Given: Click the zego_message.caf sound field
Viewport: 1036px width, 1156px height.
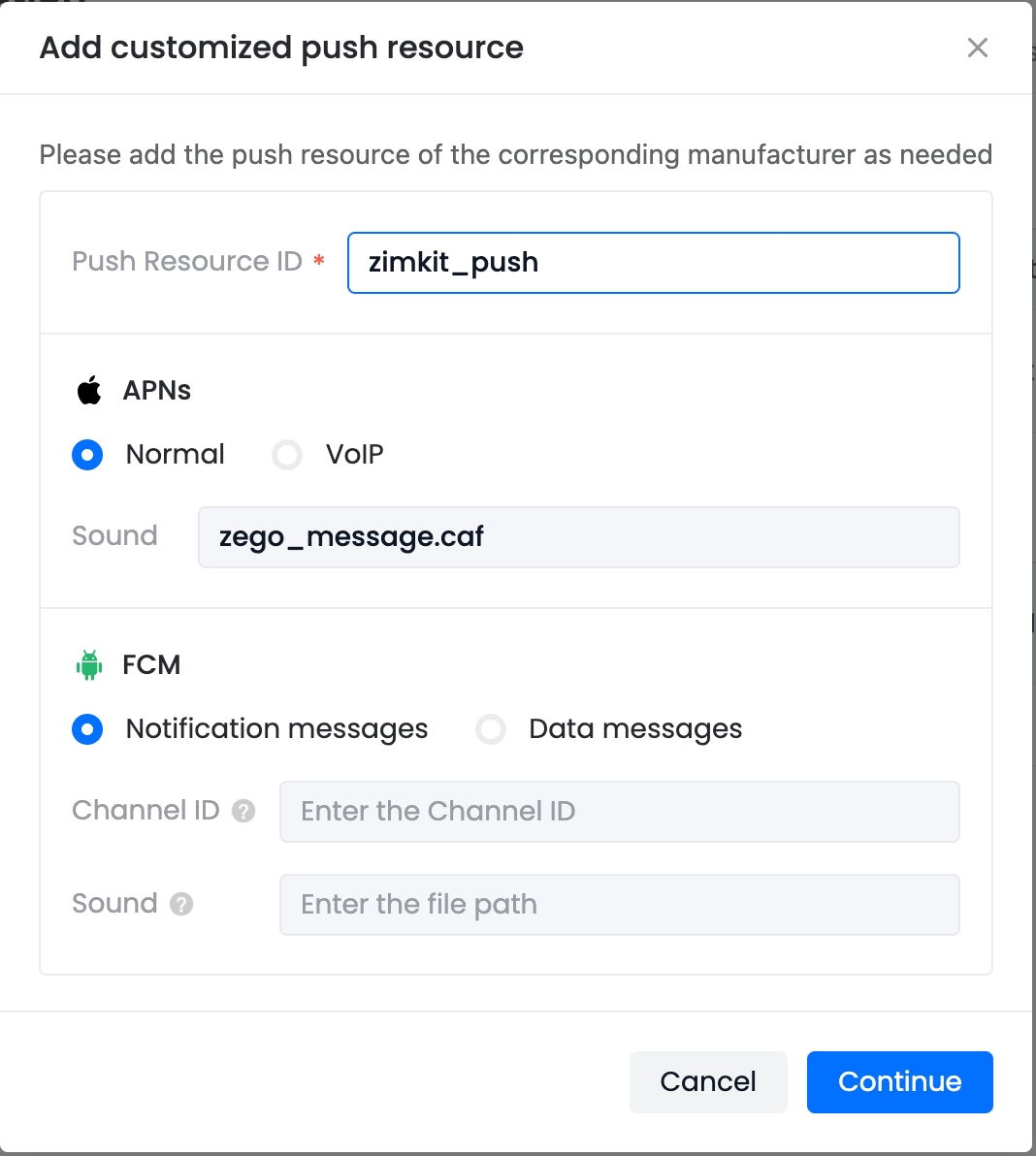Looking at the screenshot, I should tap(578, 537).
